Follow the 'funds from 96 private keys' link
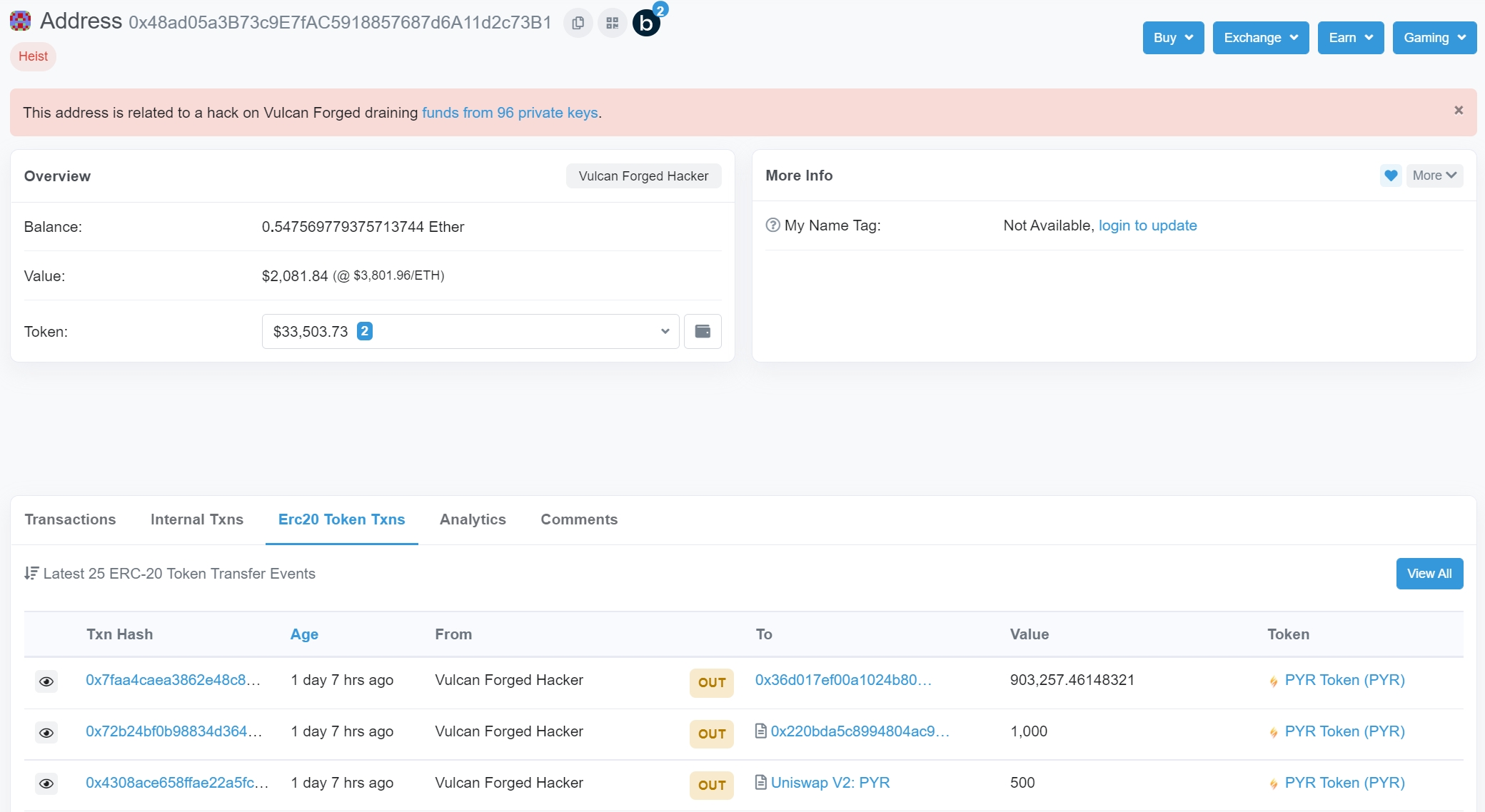The width and height of the screenshot is (1485, 812). tap(510, 113)
